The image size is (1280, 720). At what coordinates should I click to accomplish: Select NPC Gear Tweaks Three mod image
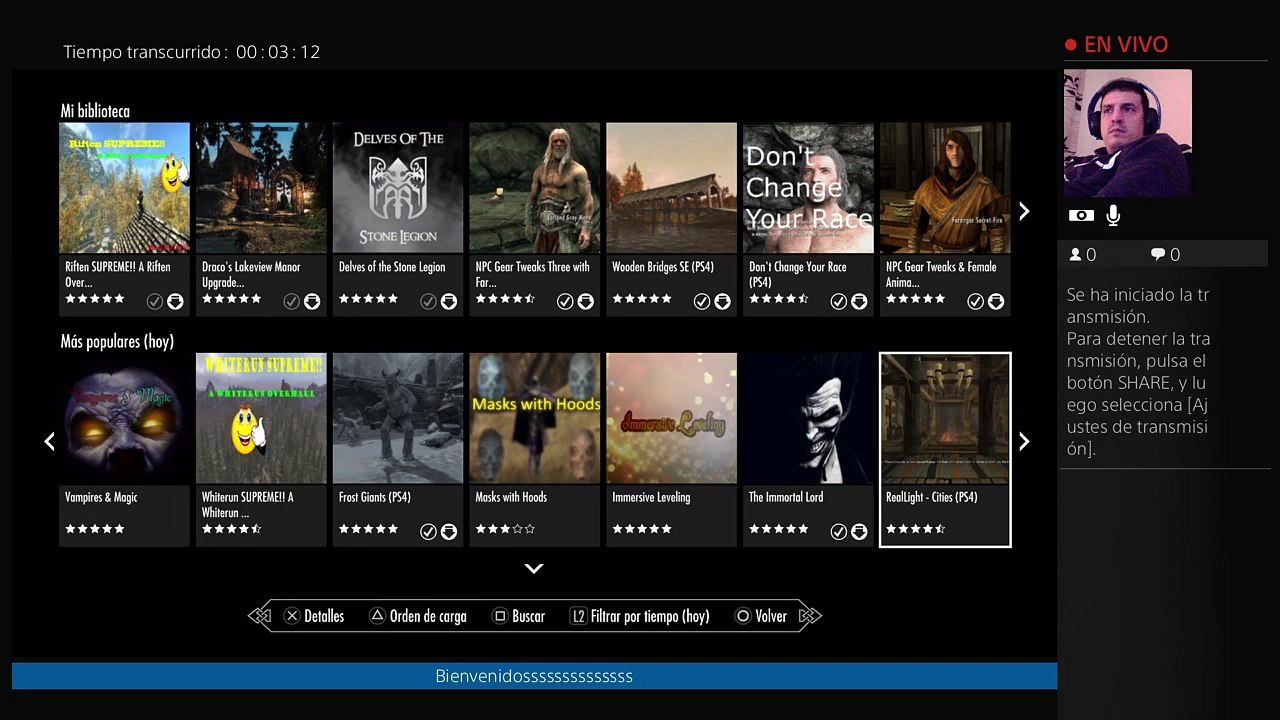click(535, 188)
